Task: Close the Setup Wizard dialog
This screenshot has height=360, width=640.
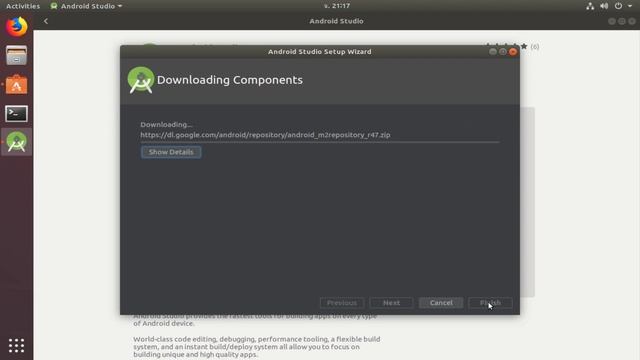Action: [x=513, y=52]
